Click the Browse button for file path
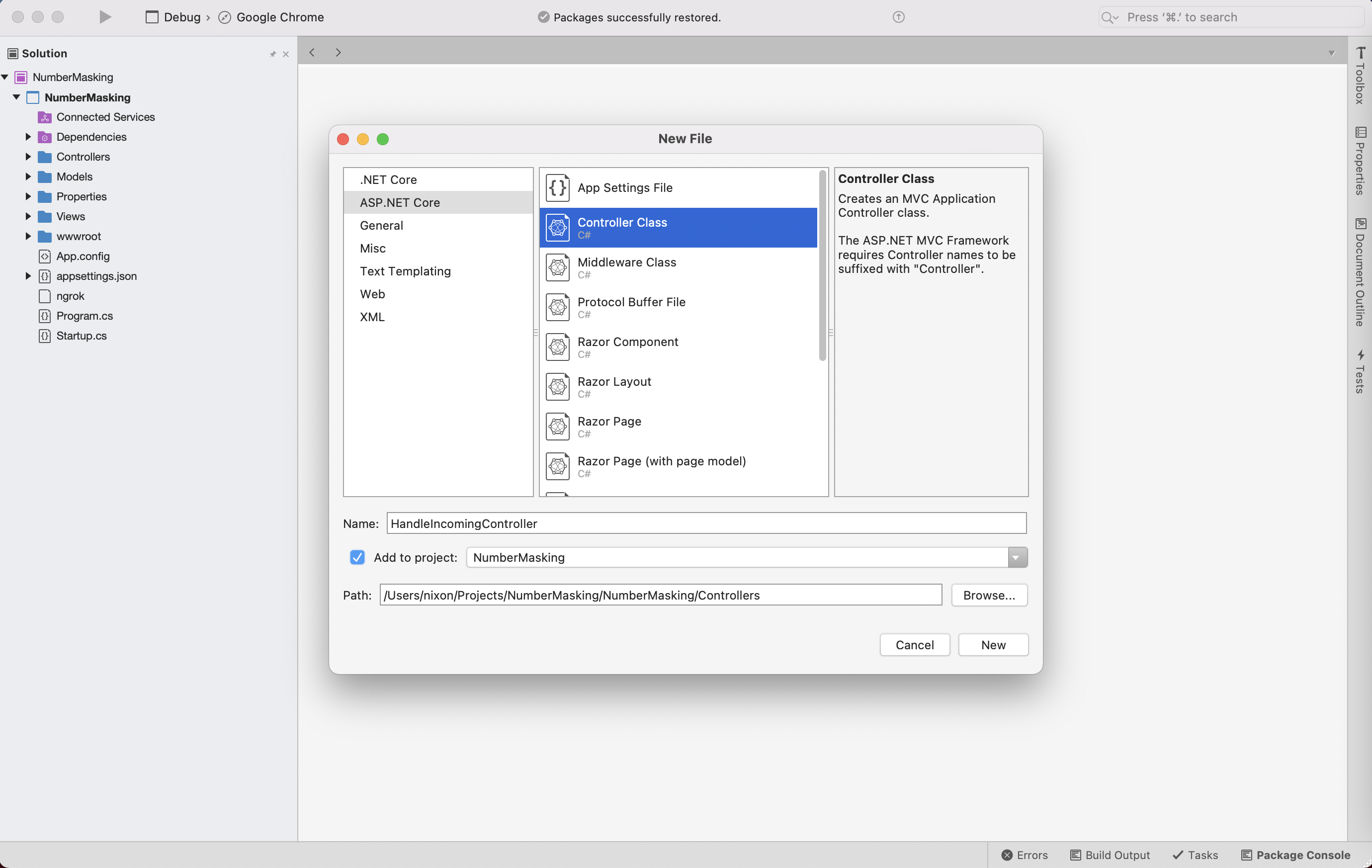The height and width of the screenshot is (868, 1372). tap(989, 595)
